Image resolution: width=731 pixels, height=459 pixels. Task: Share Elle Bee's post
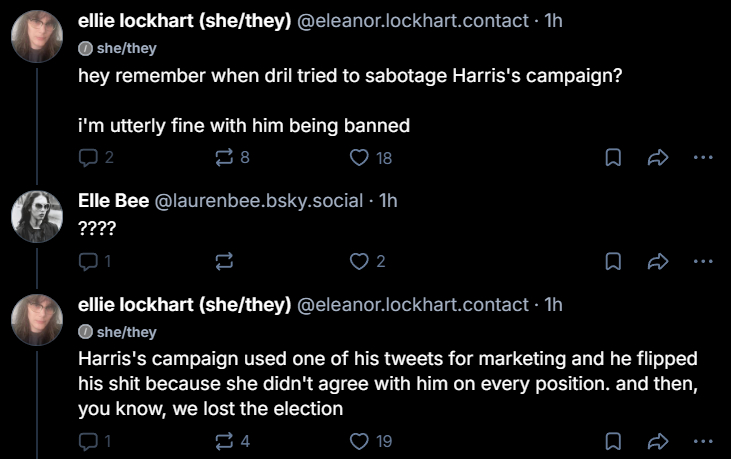tap(658, 261)
